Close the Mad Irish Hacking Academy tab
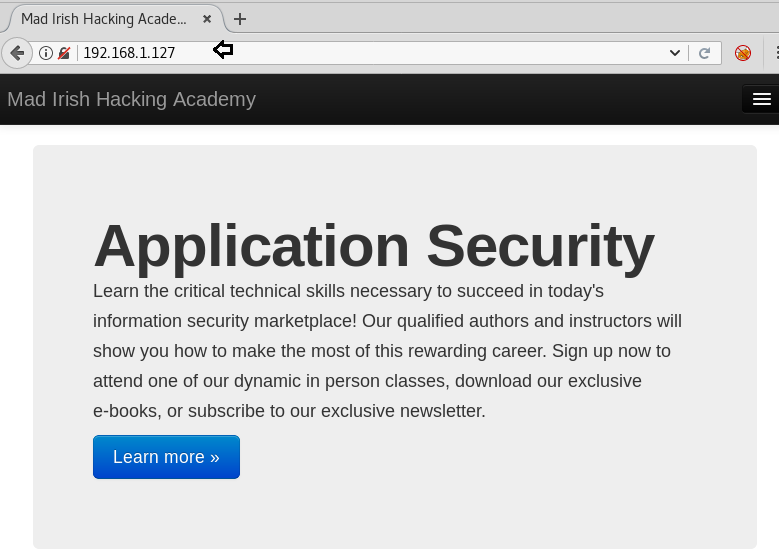The height and width of the screenshot is (555, 779). (207, 19)
